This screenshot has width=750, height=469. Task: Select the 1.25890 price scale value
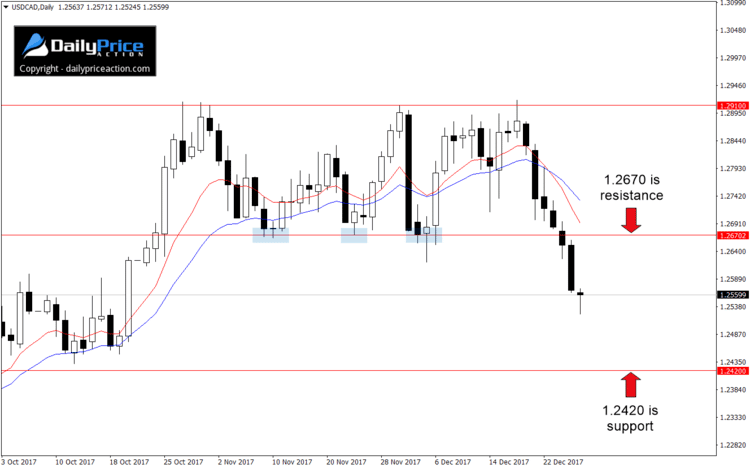tap(733, 279)
